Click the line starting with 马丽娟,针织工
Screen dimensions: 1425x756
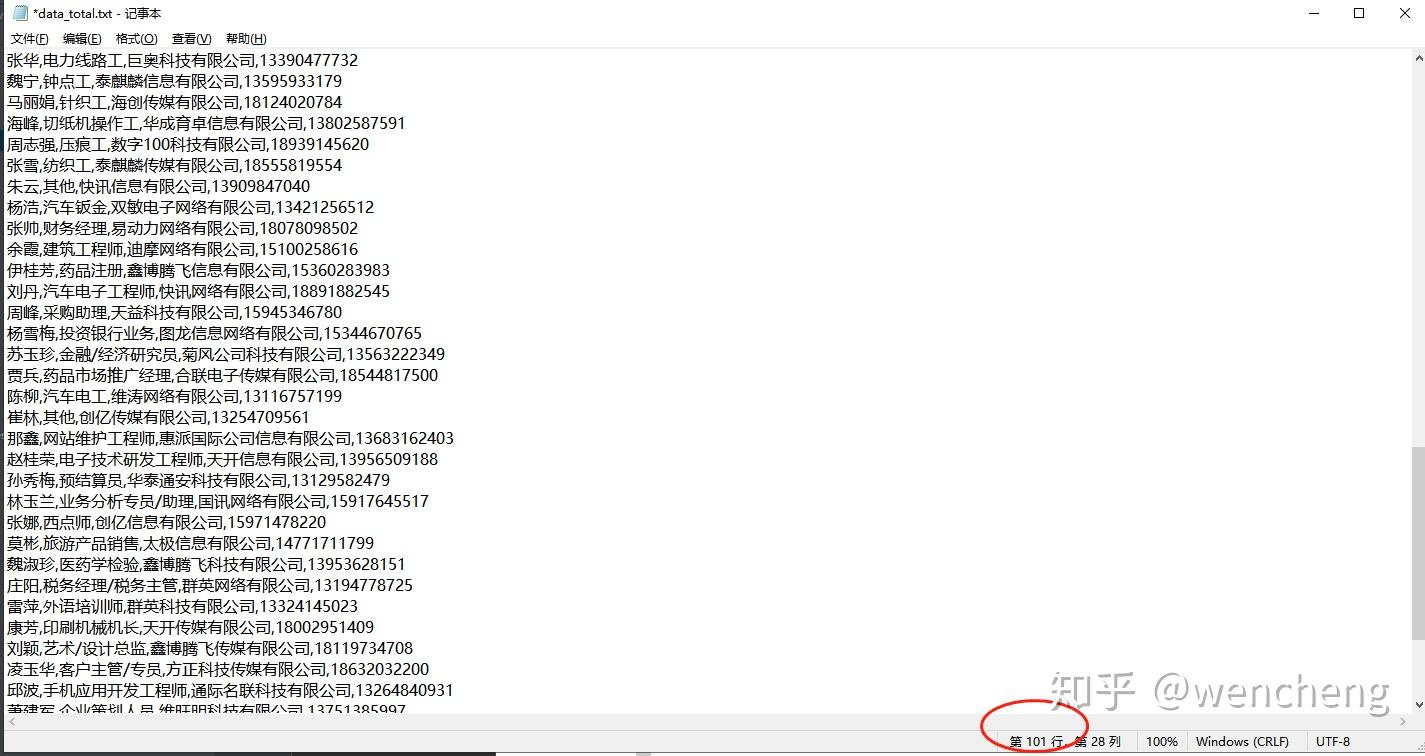click(174, 102)
